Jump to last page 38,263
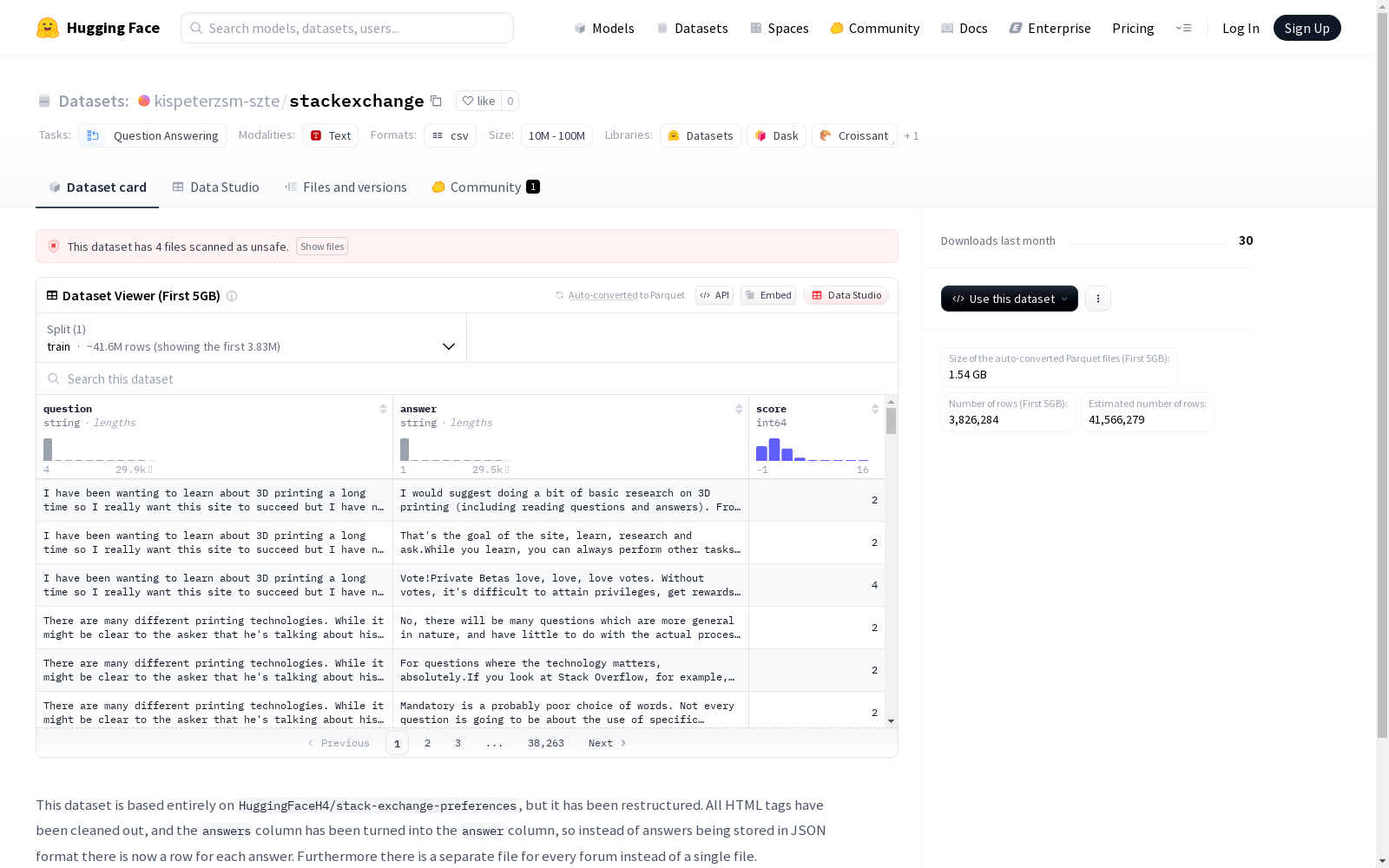 (x=546, y=743)
